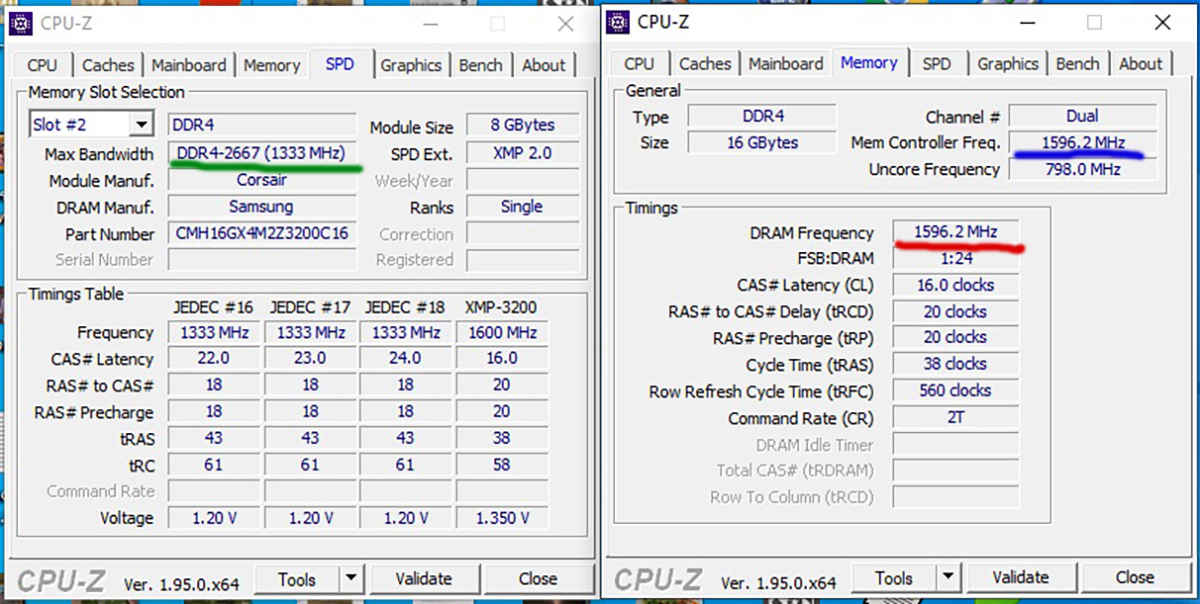
Task: Click Part Number CMH16GX4M2Z3200C16 field
Action: pyautogui.click(x=262, y=234)
